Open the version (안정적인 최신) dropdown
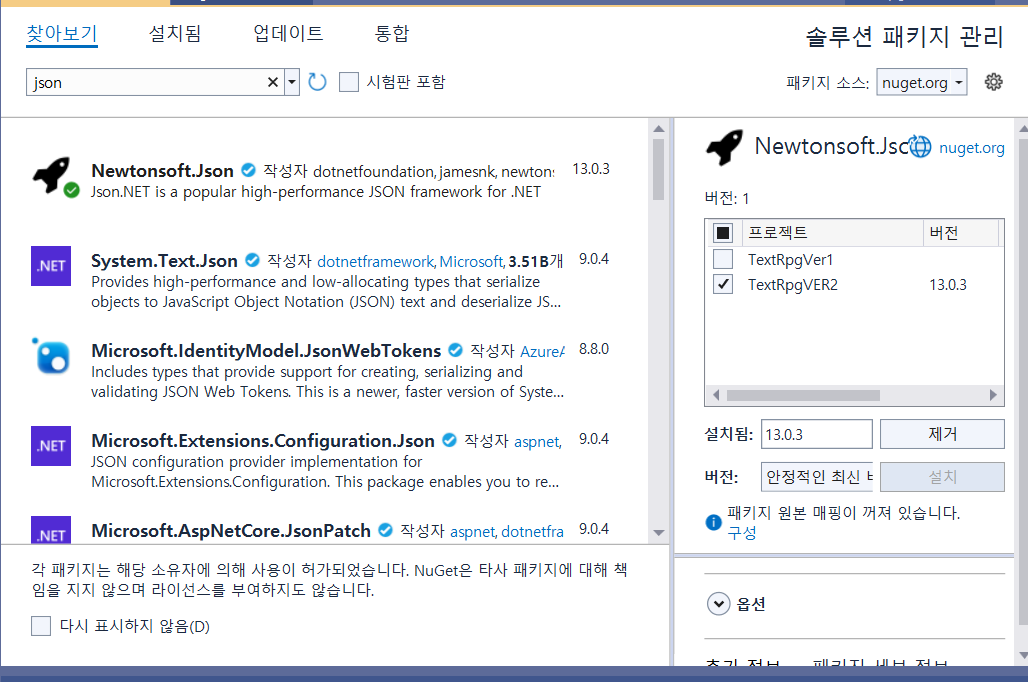The image size is (1028, 682). [x=817, y=477]
